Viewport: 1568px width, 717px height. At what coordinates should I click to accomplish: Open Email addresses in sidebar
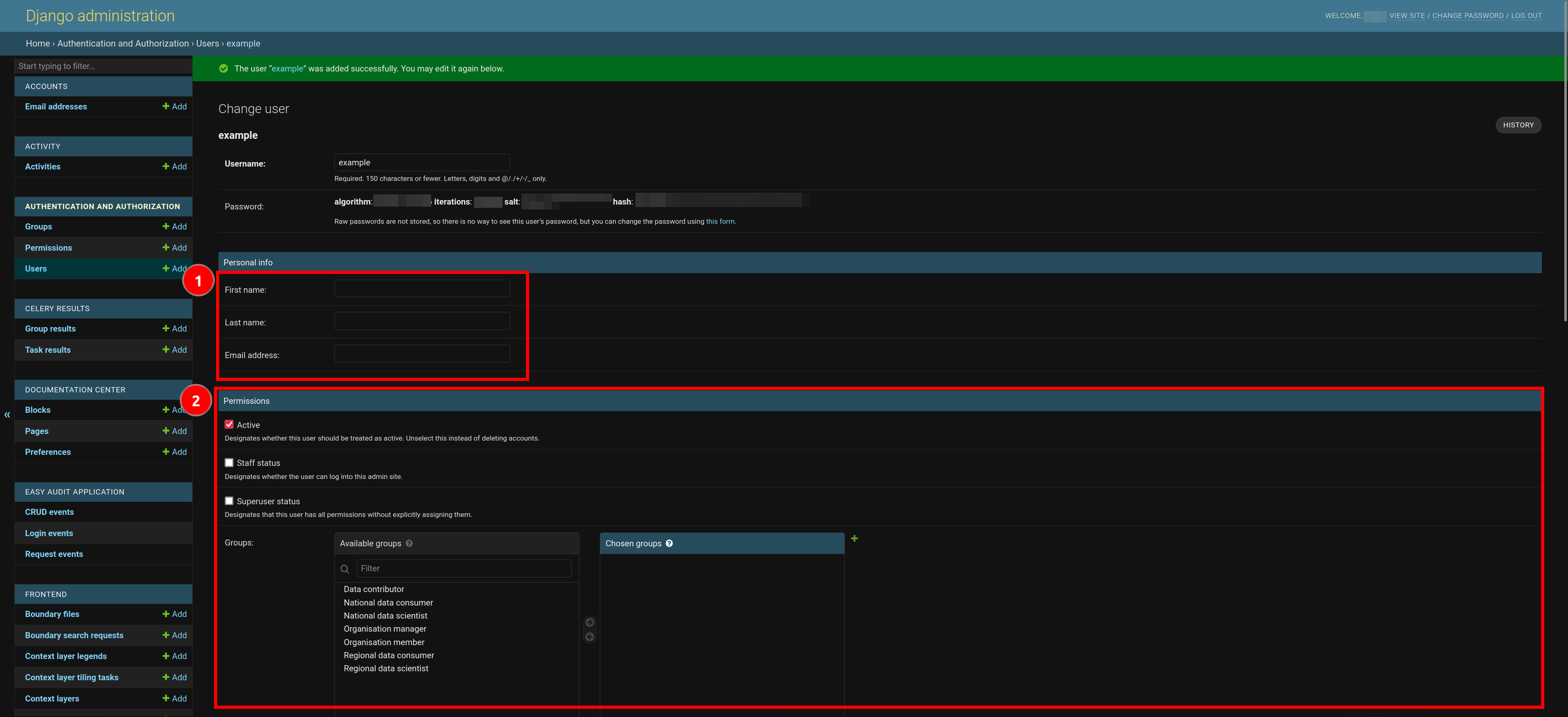click(56, 107)
